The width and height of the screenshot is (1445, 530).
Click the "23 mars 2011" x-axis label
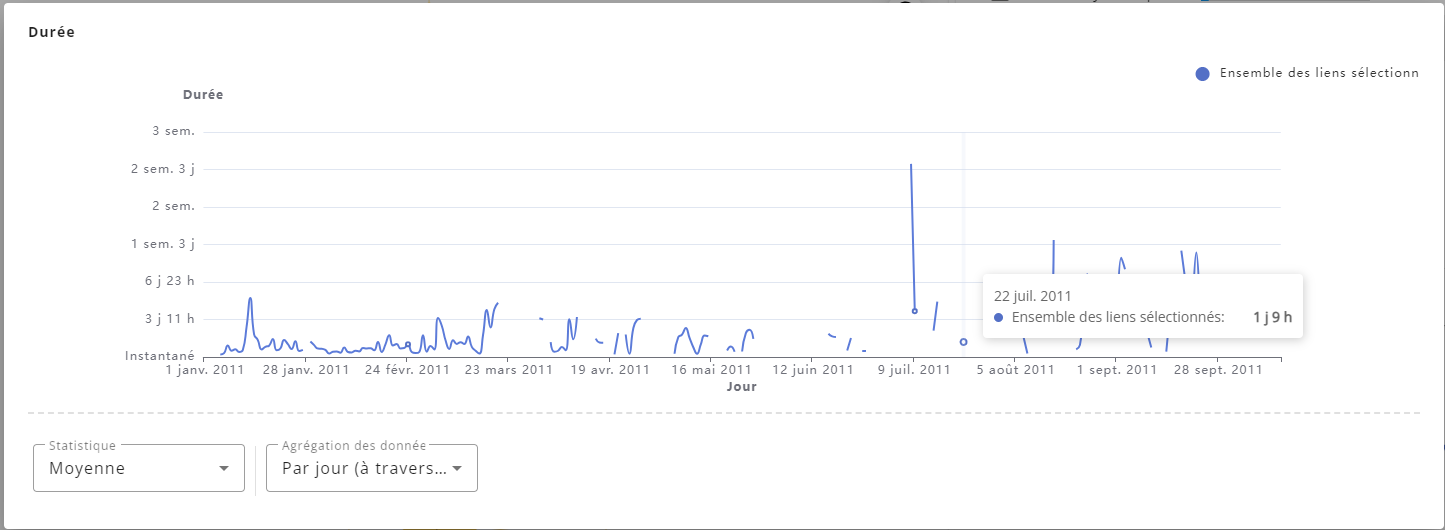click(509, 370)
